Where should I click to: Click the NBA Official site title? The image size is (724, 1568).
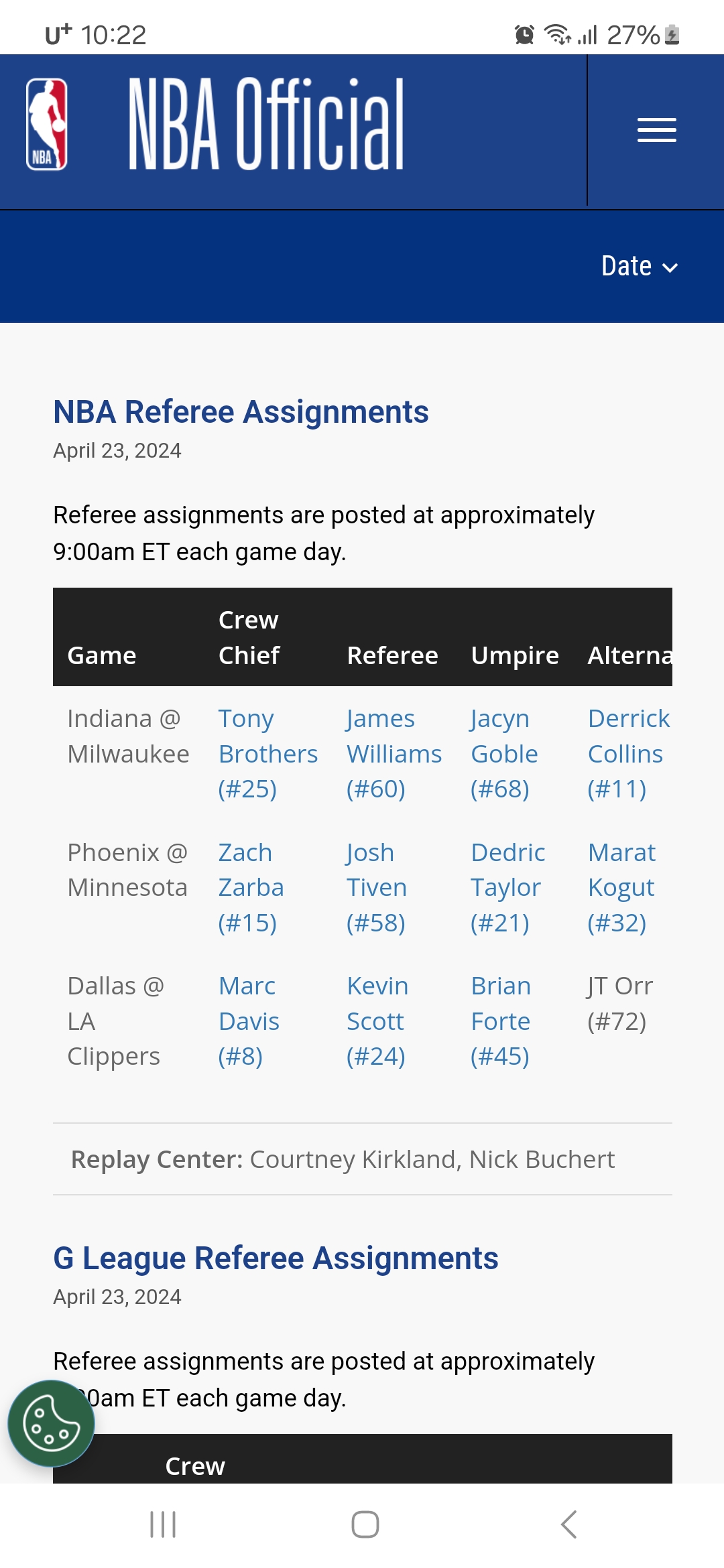(x=266, y=125)
